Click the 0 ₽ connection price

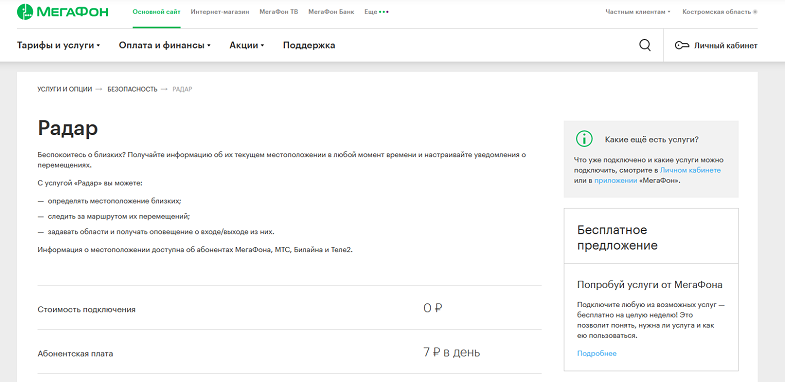tap(433, 308)
